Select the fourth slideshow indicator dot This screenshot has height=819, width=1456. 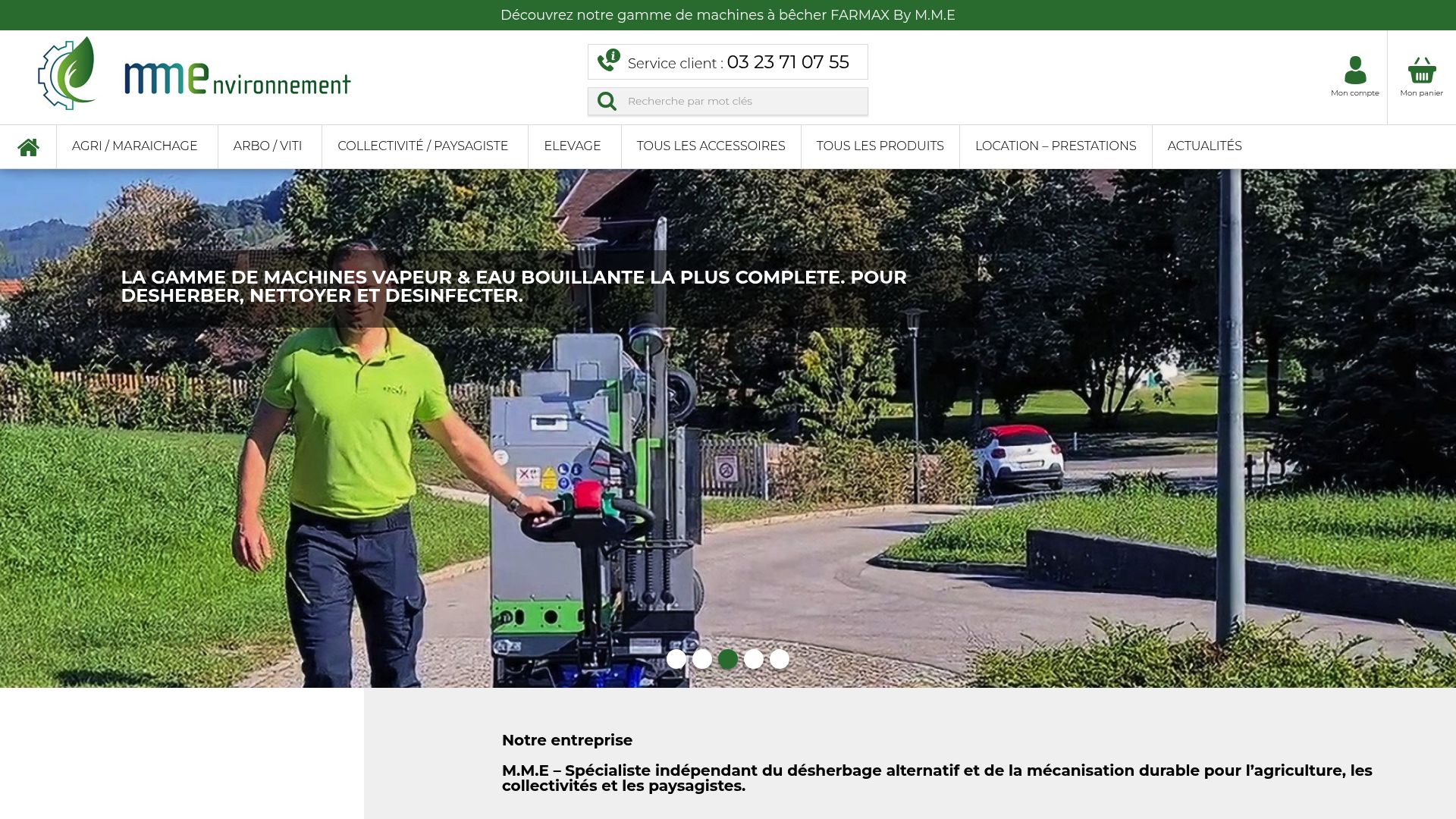(x=752, y=660)
